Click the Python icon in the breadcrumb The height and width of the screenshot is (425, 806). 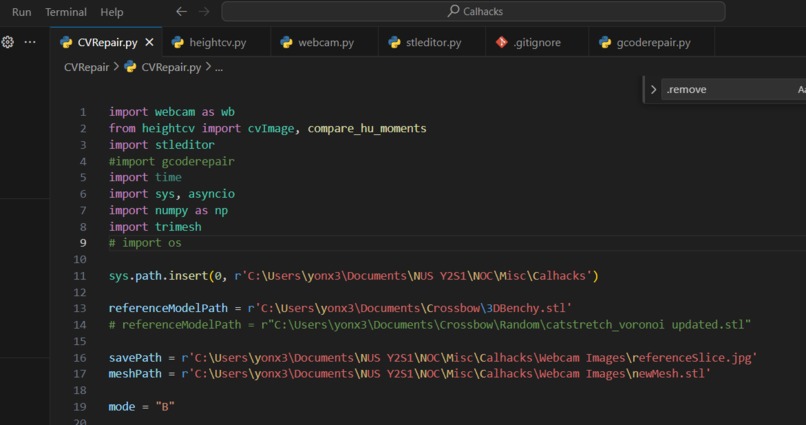pyautogui.click(x=130, y=67)
